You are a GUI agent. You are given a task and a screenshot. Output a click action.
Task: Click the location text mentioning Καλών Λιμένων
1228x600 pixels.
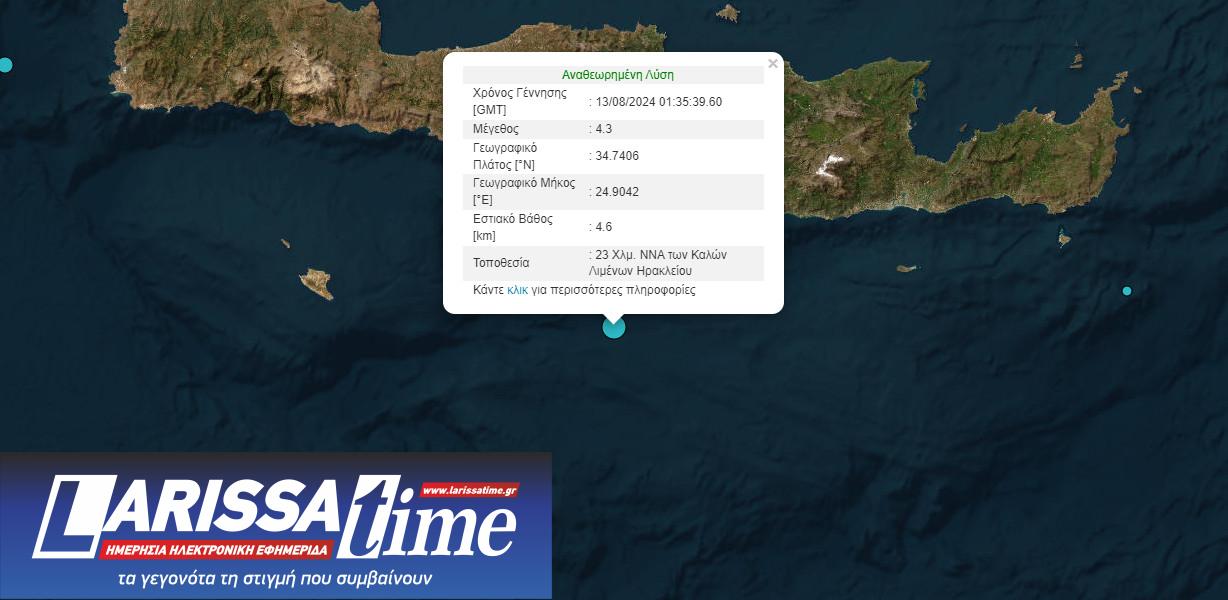(x=660, y=263)
